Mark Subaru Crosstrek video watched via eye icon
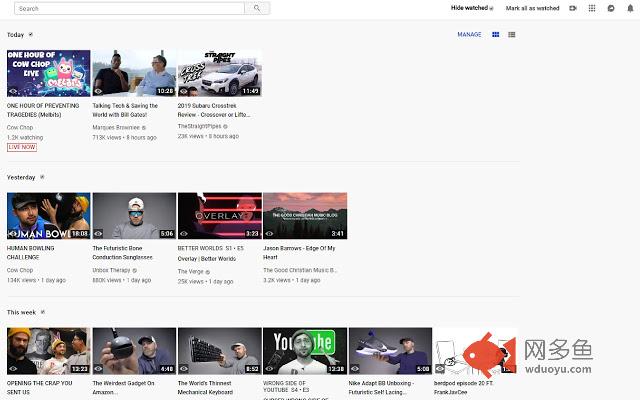The width and height of the screenshot is (640, 400). [184, 91]
